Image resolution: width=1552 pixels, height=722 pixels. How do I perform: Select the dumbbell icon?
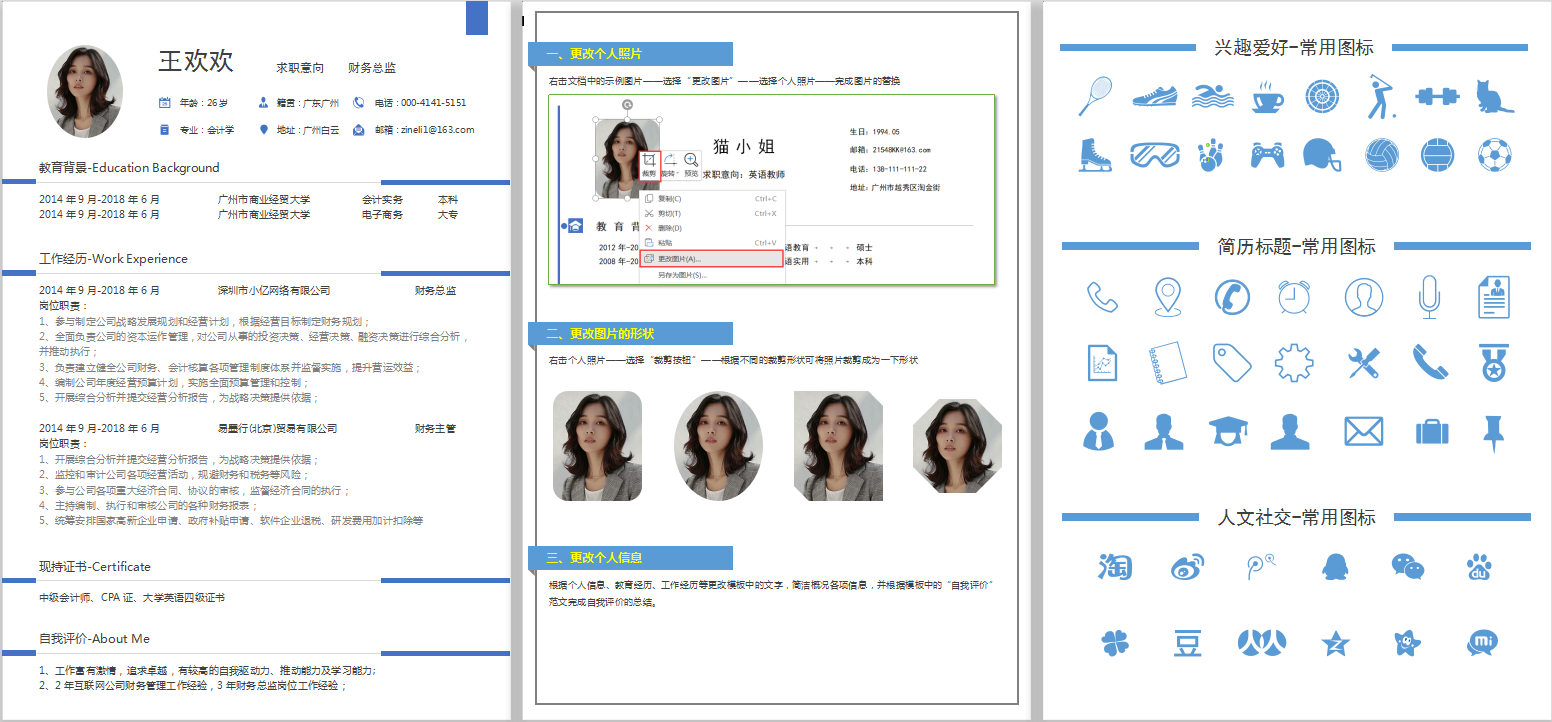[1438, 97]
